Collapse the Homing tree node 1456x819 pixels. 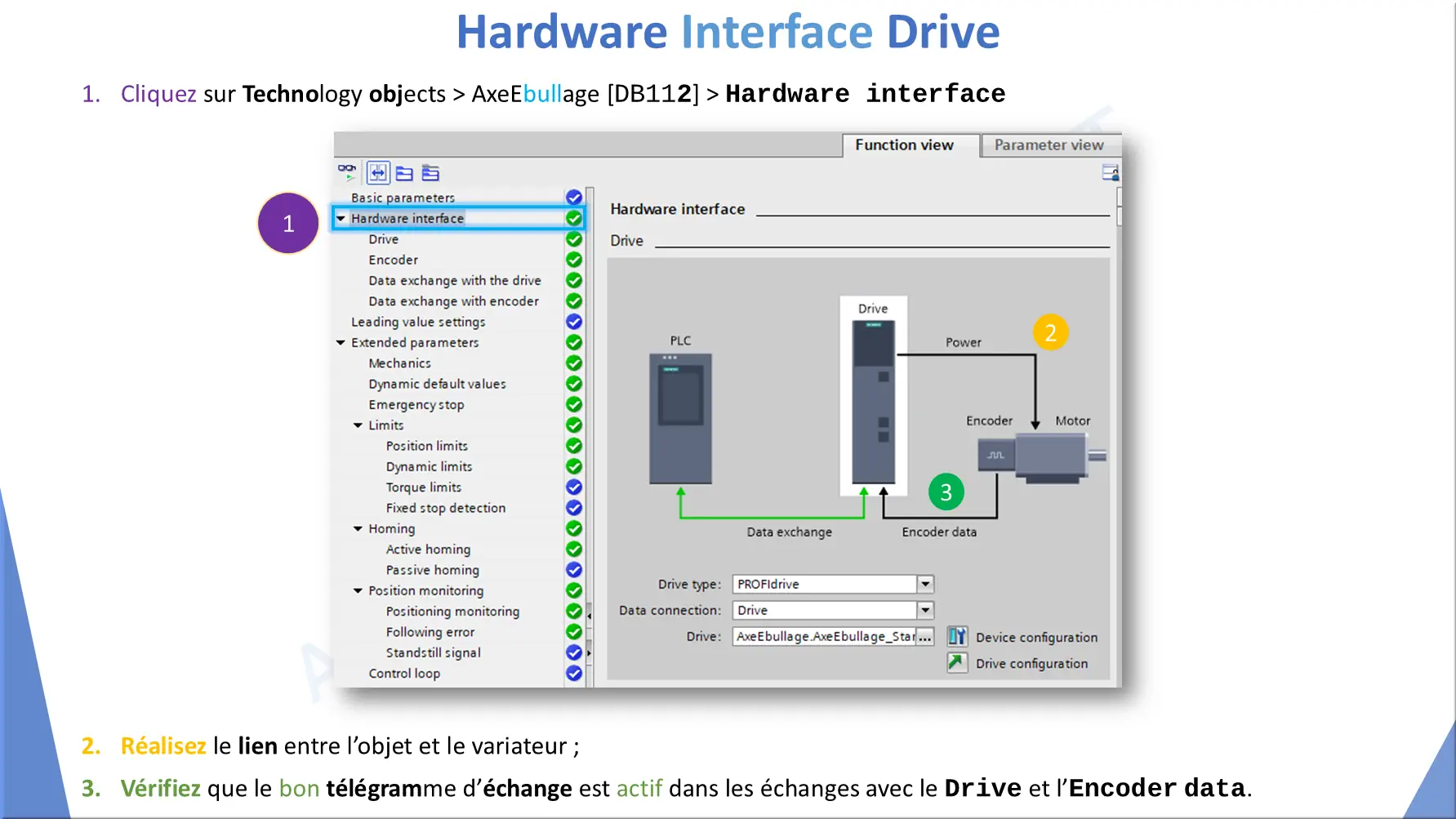[358, 529]
